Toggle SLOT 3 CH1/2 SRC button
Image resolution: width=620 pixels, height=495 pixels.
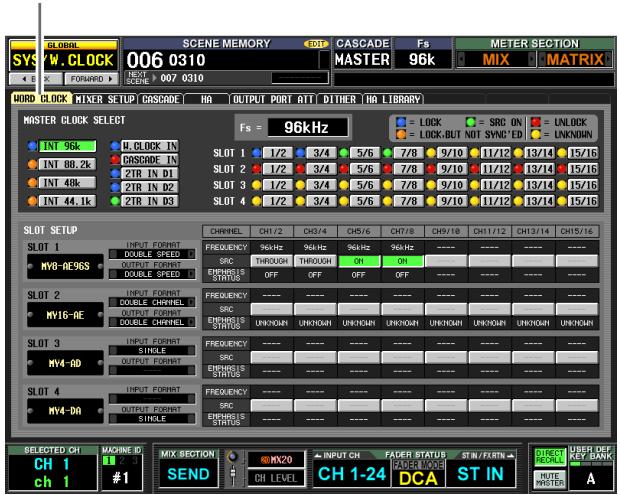click(x=272, y=357)
